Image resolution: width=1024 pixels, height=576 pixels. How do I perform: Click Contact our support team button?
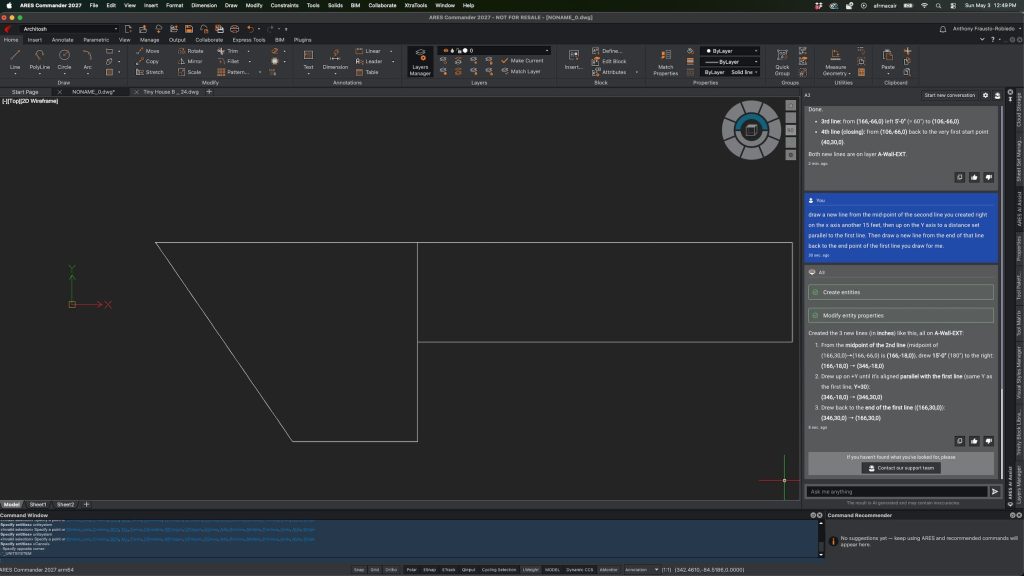tap(901, 468)
